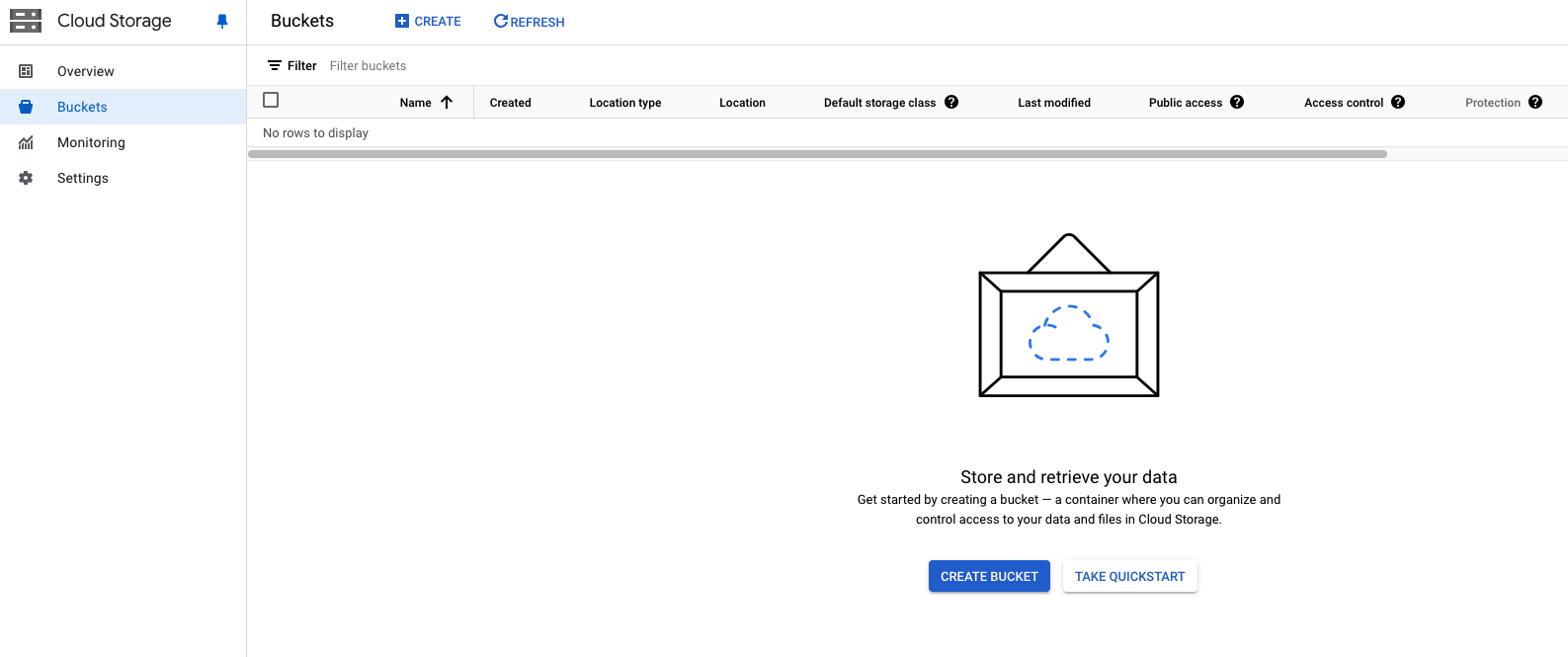Click the blue CREATE BUCKET button
Image resolution: width=1568 pixels, height=657 pixels.
[989, 576]
